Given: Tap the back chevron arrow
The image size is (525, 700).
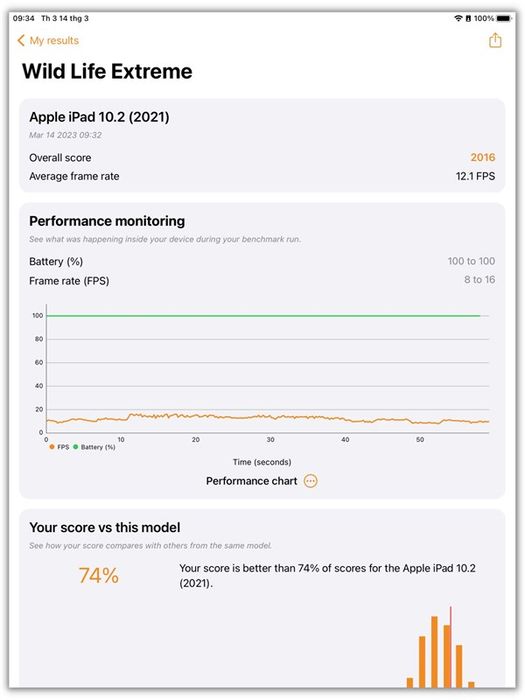Looking at the screenshot, I should [x=21, y=41].
